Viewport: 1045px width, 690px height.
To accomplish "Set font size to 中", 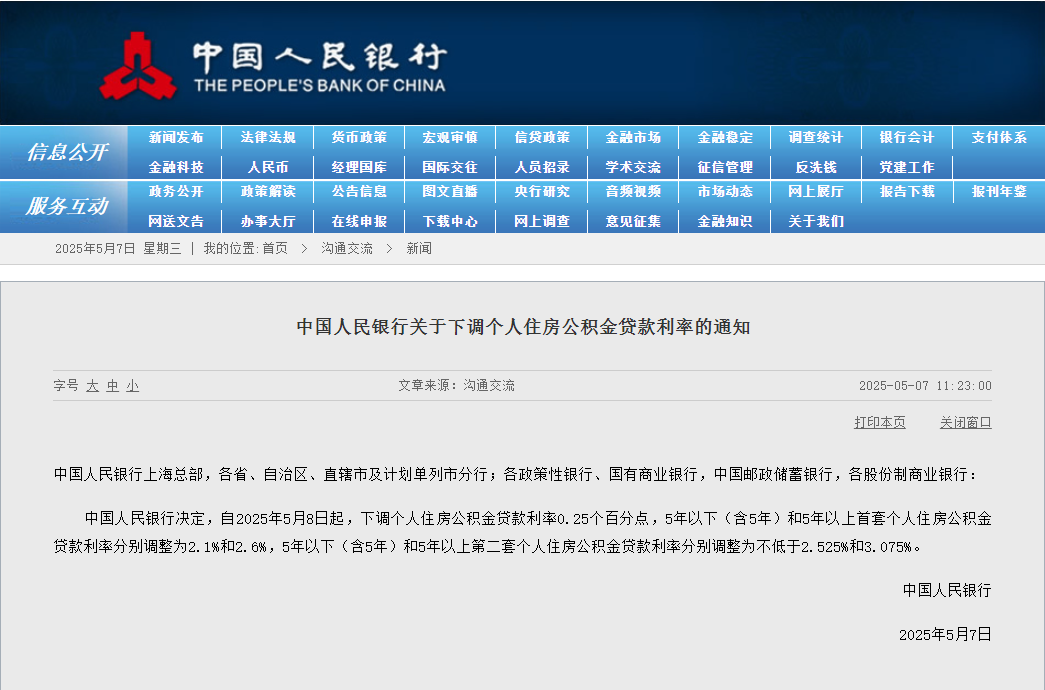I will pyautogui.click(x=113, y=386).
